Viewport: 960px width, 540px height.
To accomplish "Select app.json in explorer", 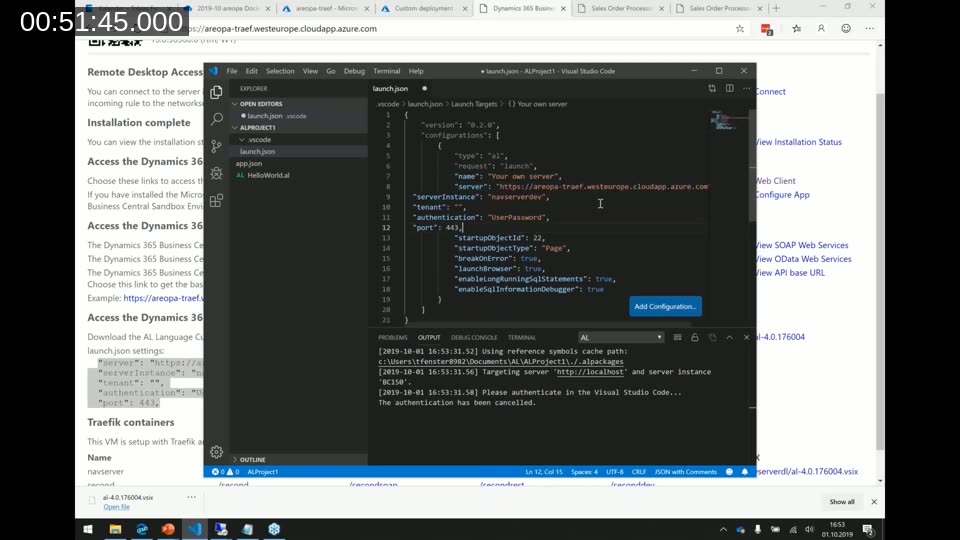I will point(249,163).
